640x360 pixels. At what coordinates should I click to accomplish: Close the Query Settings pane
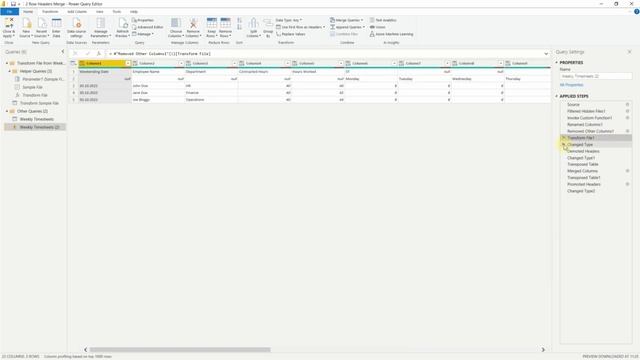click(629, 52)
